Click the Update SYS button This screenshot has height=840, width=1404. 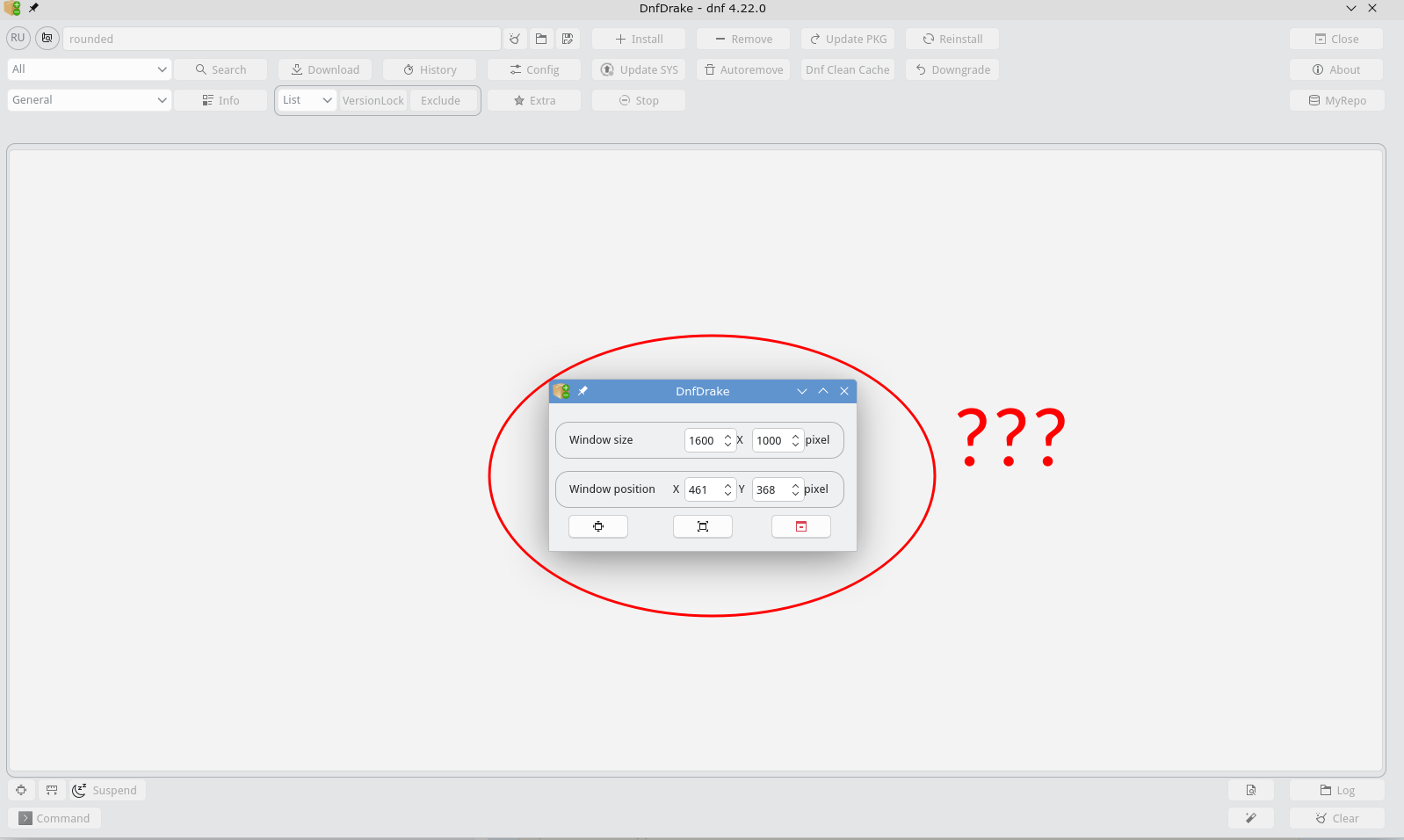(639, 69)
